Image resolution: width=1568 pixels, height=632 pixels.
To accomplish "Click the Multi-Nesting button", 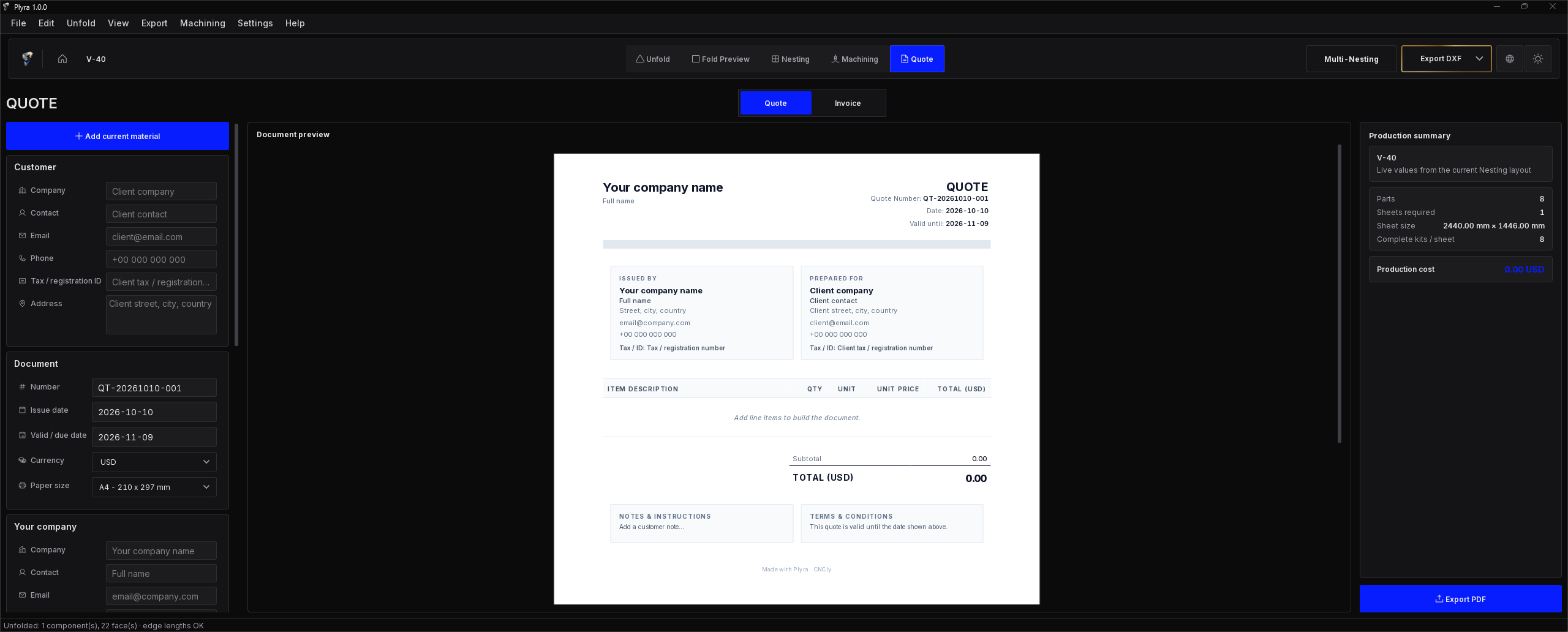I will click(1351, 59).
